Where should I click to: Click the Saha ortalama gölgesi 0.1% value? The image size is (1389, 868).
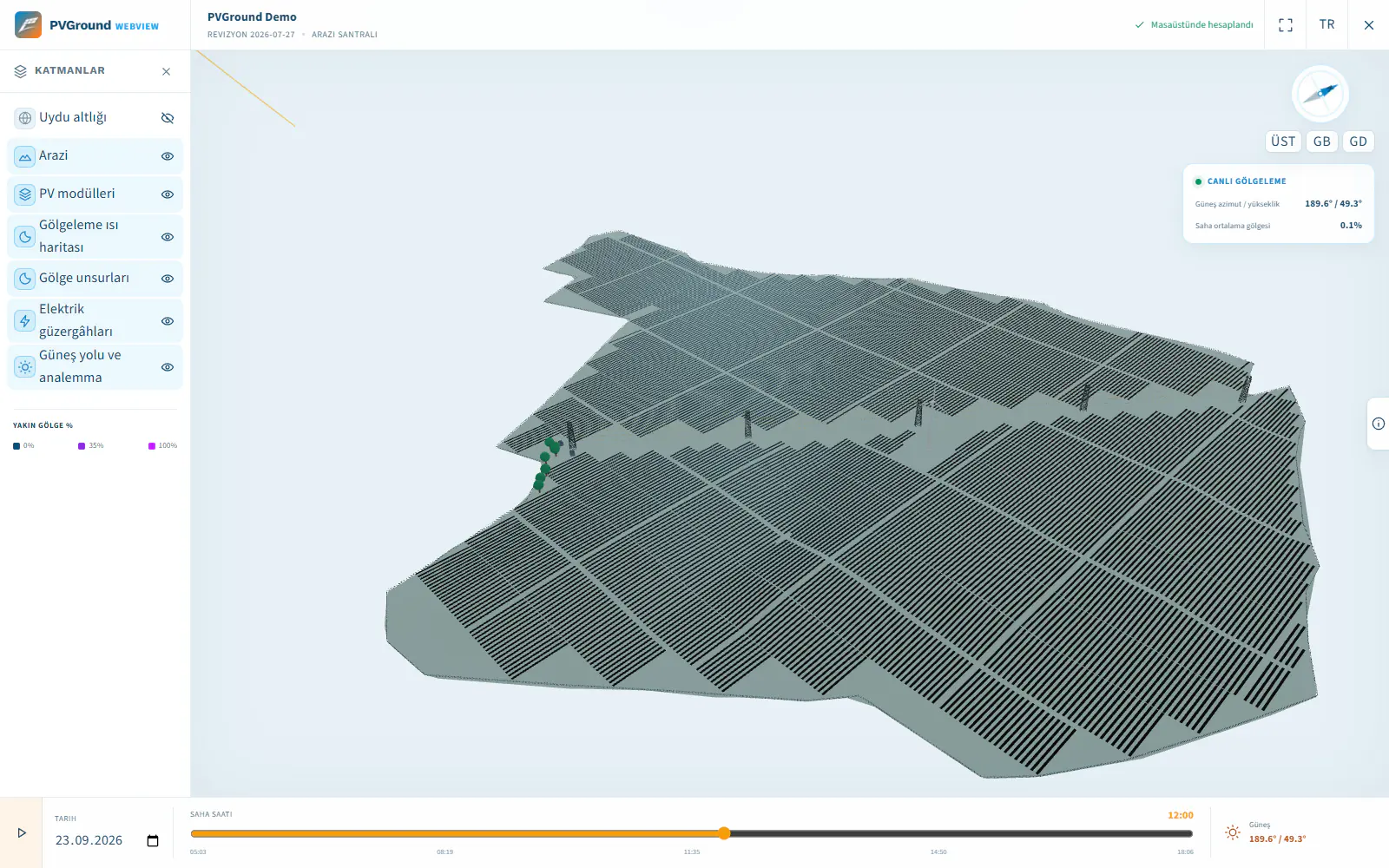click(1351, 226)
